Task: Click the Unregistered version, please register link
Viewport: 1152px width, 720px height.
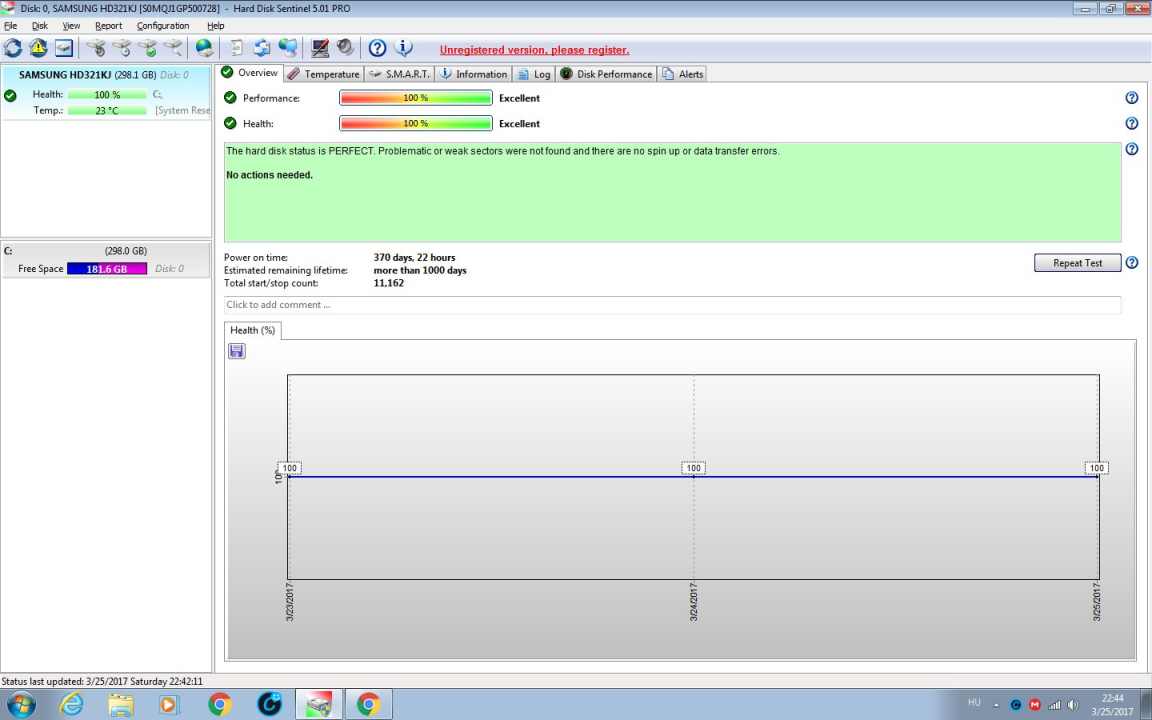Action: coord(534,50)
